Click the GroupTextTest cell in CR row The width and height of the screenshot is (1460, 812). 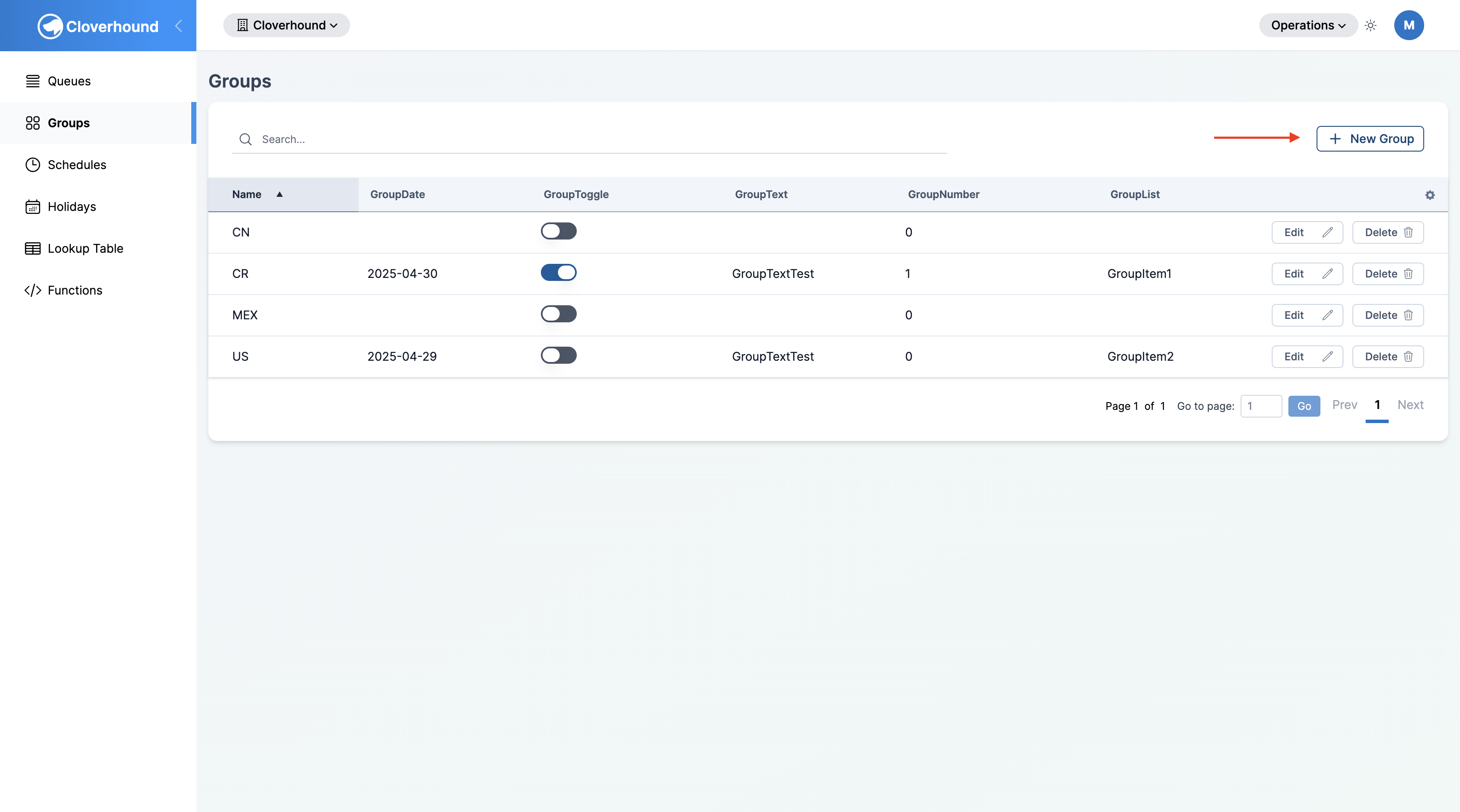(x=773, y=274)
